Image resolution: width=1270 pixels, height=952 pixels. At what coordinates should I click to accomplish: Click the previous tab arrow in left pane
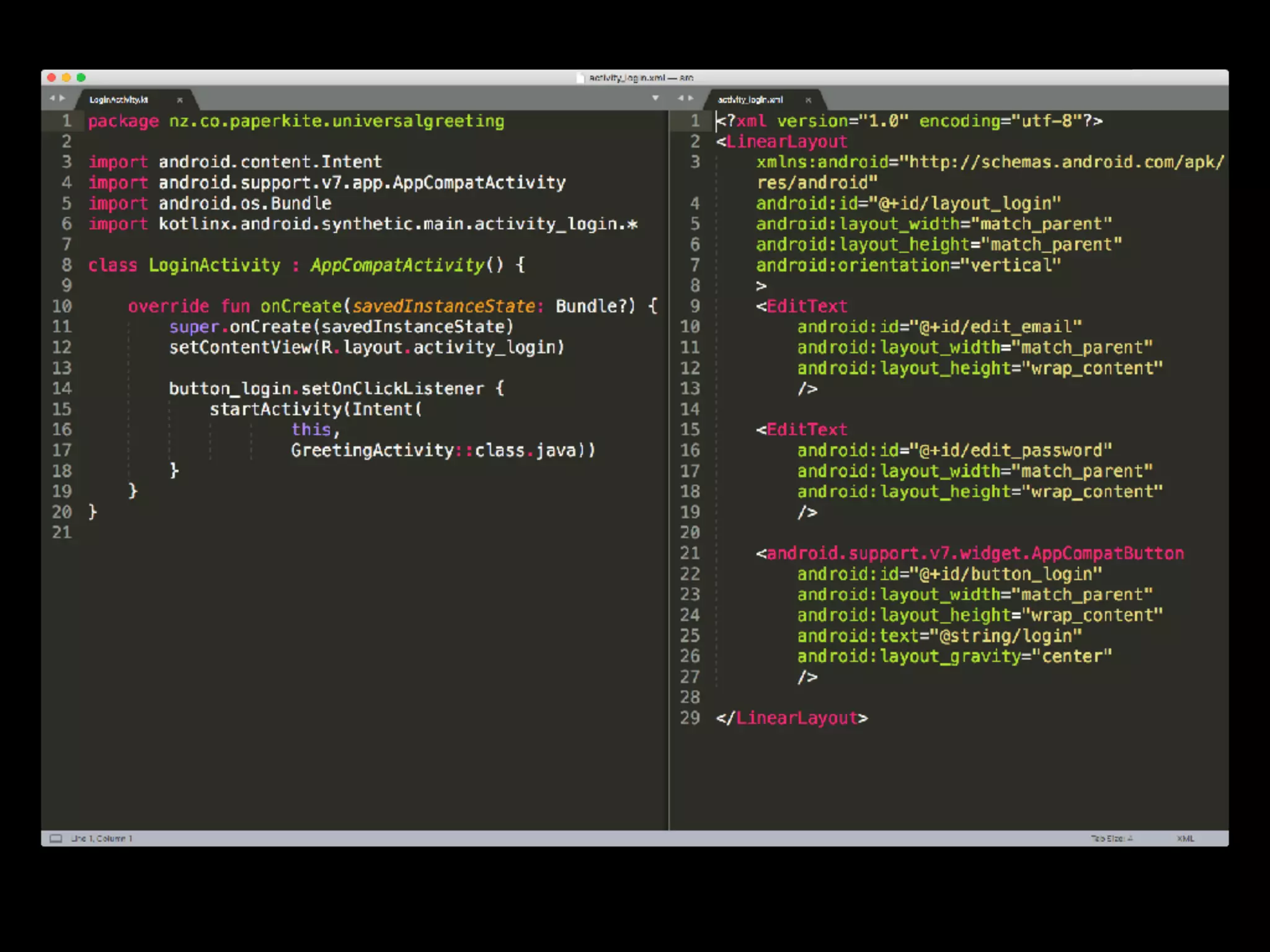click(53, 98)
